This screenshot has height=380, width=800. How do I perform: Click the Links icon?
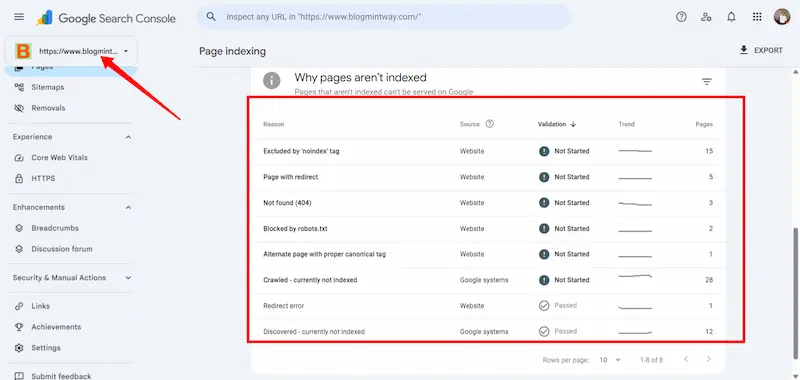(19, 306)
